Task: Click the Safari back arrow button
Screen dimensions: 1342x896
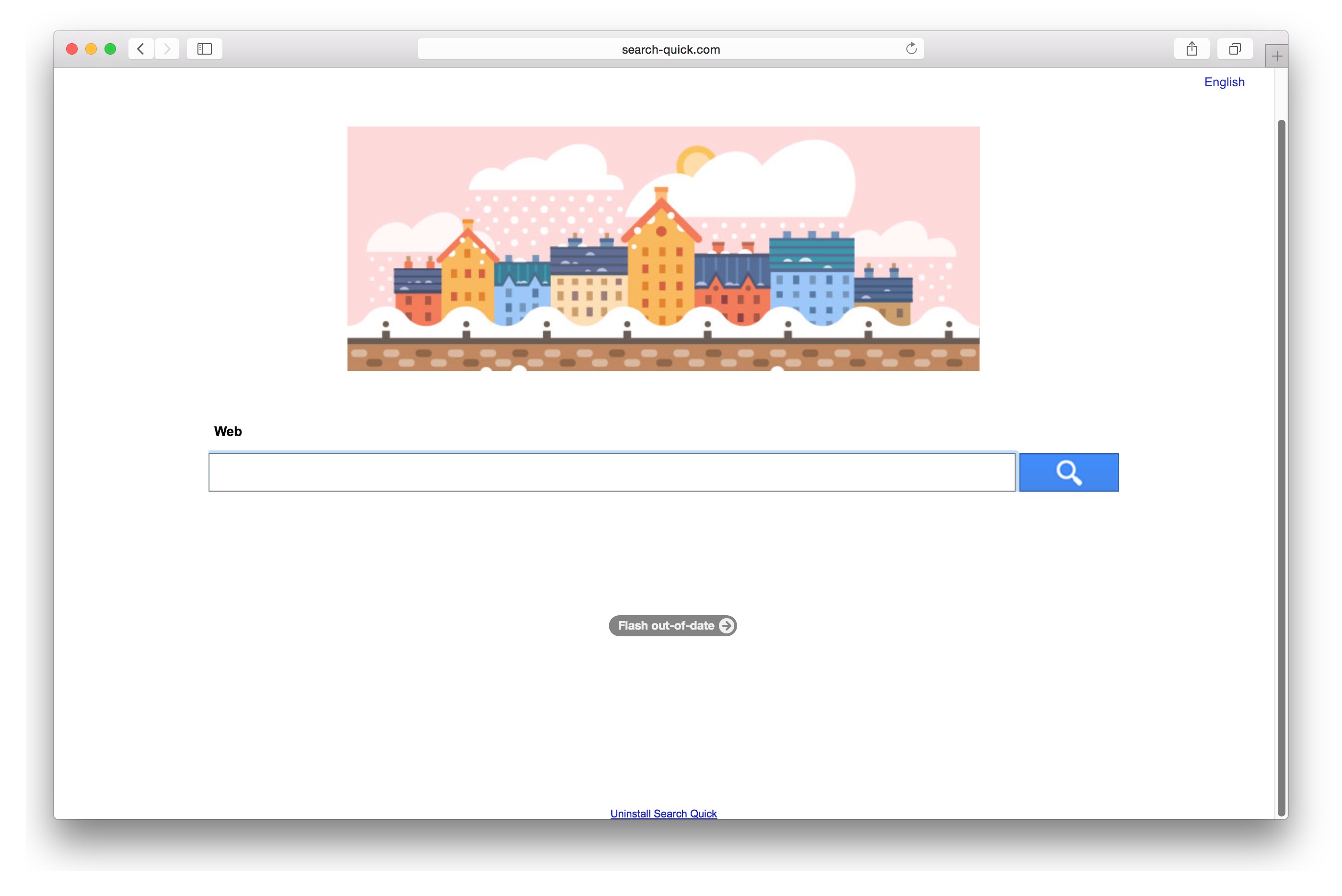Action: coord(140,49)
